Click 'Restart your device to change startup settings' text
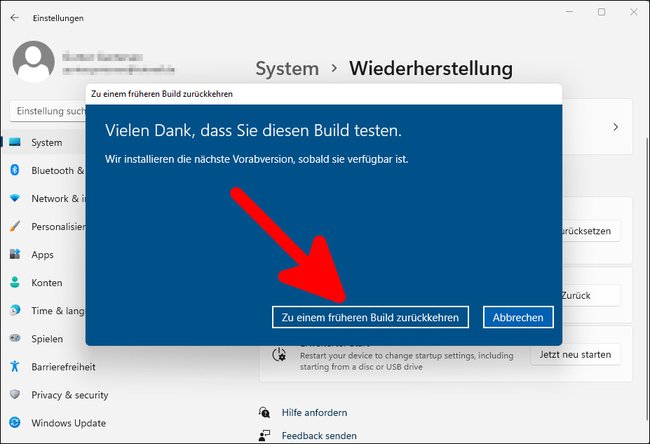The width and height of the screenshot is (650, 444). [x=407, y=361]
